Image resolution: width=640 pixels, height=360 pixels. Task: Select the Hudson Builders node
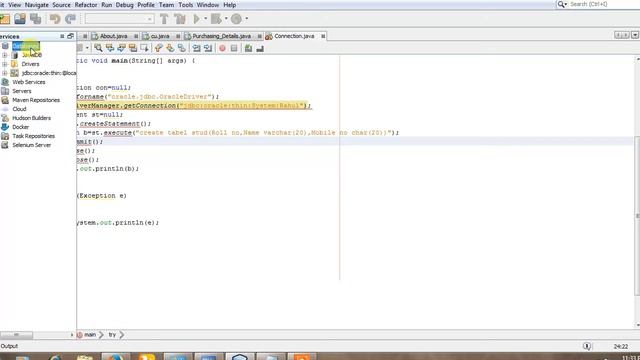coord(31,118)
